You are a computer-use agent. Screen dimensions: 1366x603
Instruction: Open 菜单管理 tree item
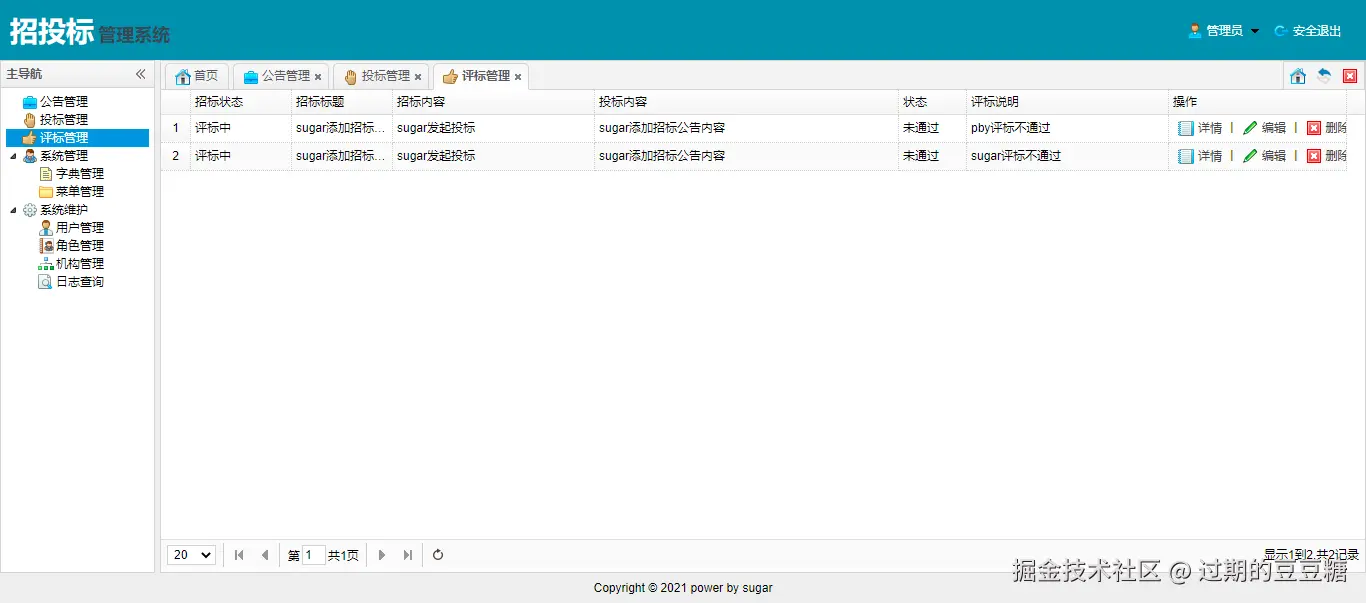(80, 192)
